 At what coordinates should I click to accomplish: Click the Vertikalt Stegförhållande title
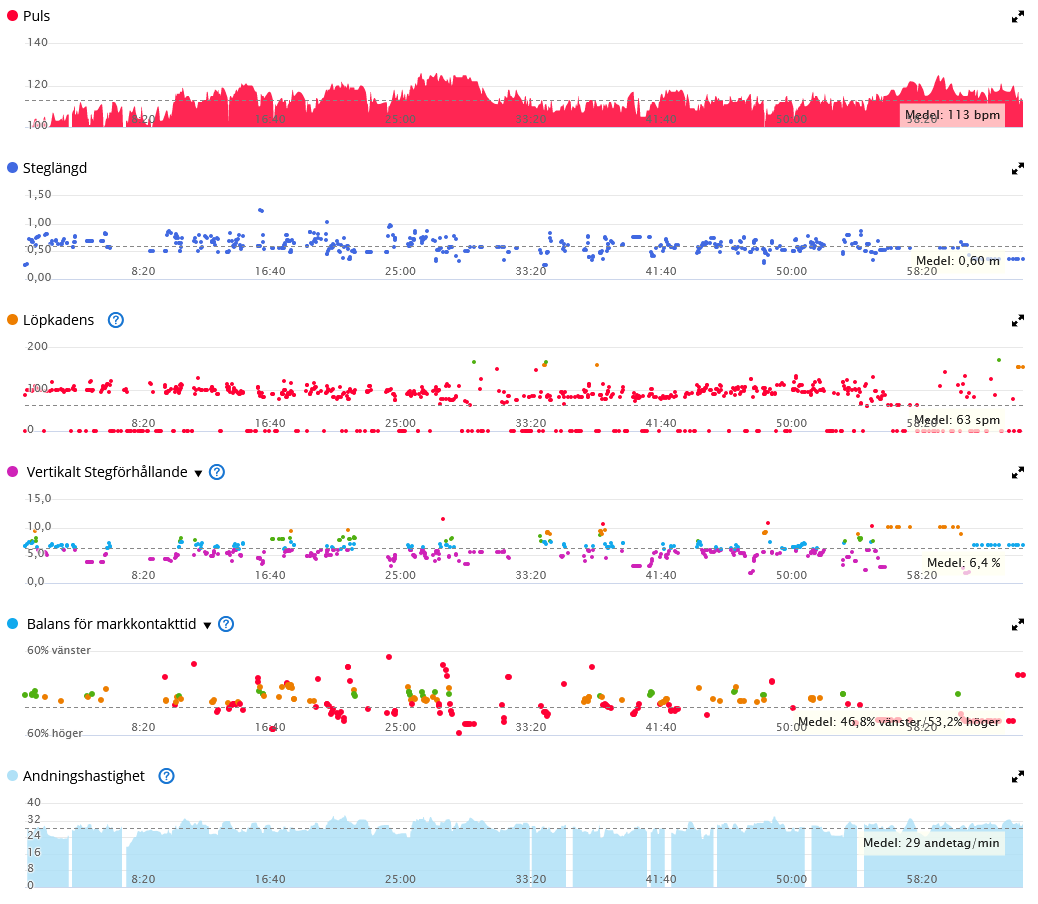[x=107, y=472]
